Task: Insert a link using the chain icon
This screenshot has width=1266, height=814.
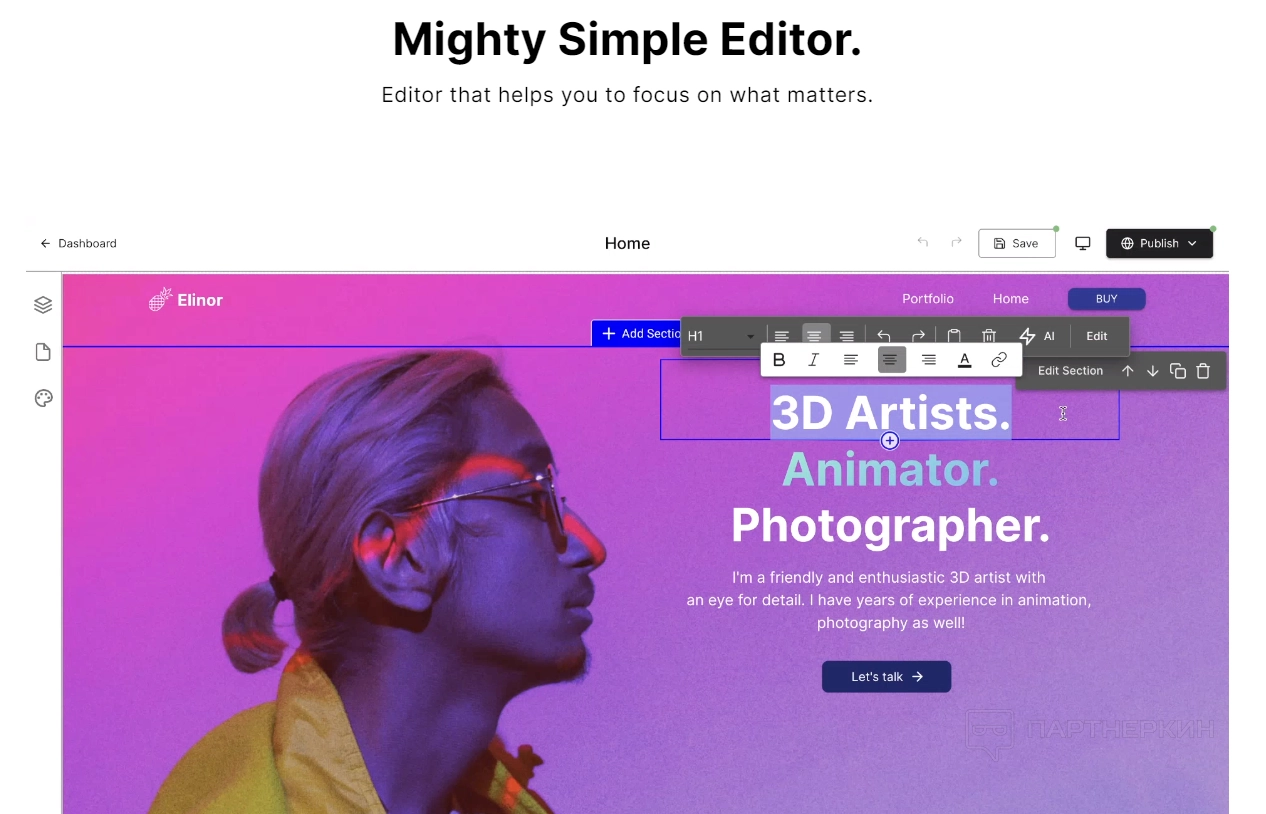Action: [x=999, y=360]
